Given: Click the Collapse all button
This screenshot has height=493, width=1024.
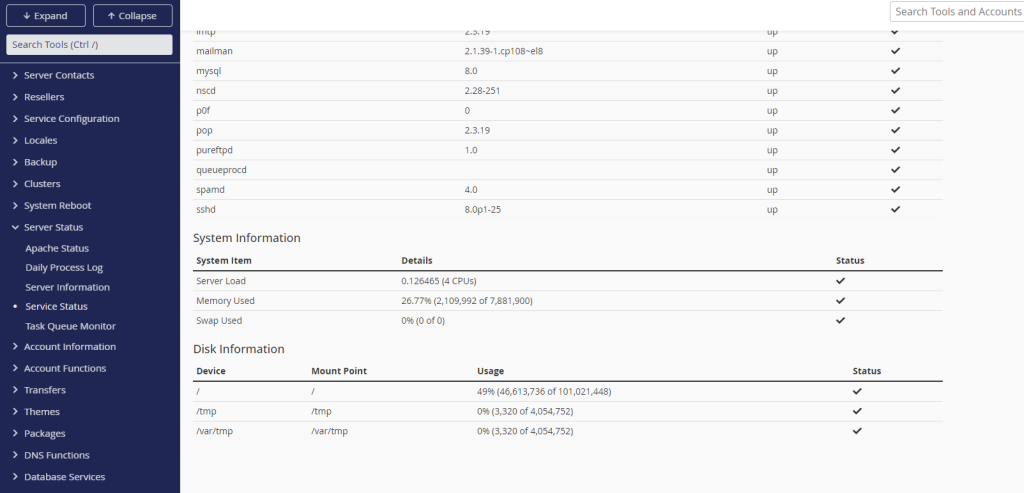Looking at the screenshot, I should pyautogui.click(x=133, y=16).
